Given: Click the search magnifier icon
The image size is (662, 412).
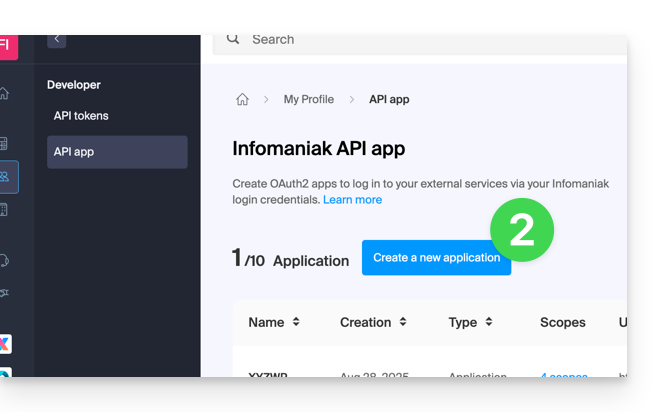Looking at the screenshot, I should pyautogui.click(x=233, y=39).
